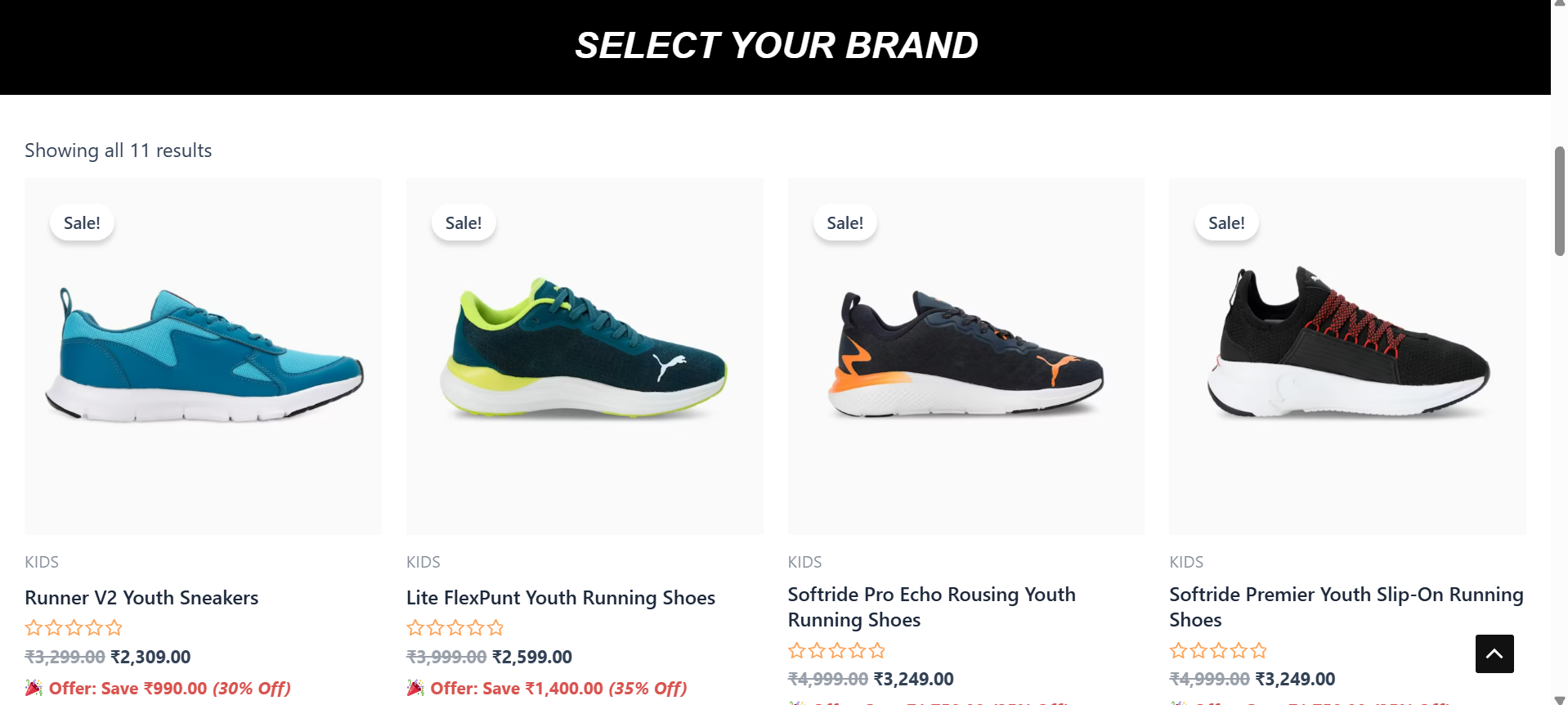This screenshot has height=705, width=1568.
Task: Click star rating under Softride Premier Slip-On
Action: click(1218, 651)
